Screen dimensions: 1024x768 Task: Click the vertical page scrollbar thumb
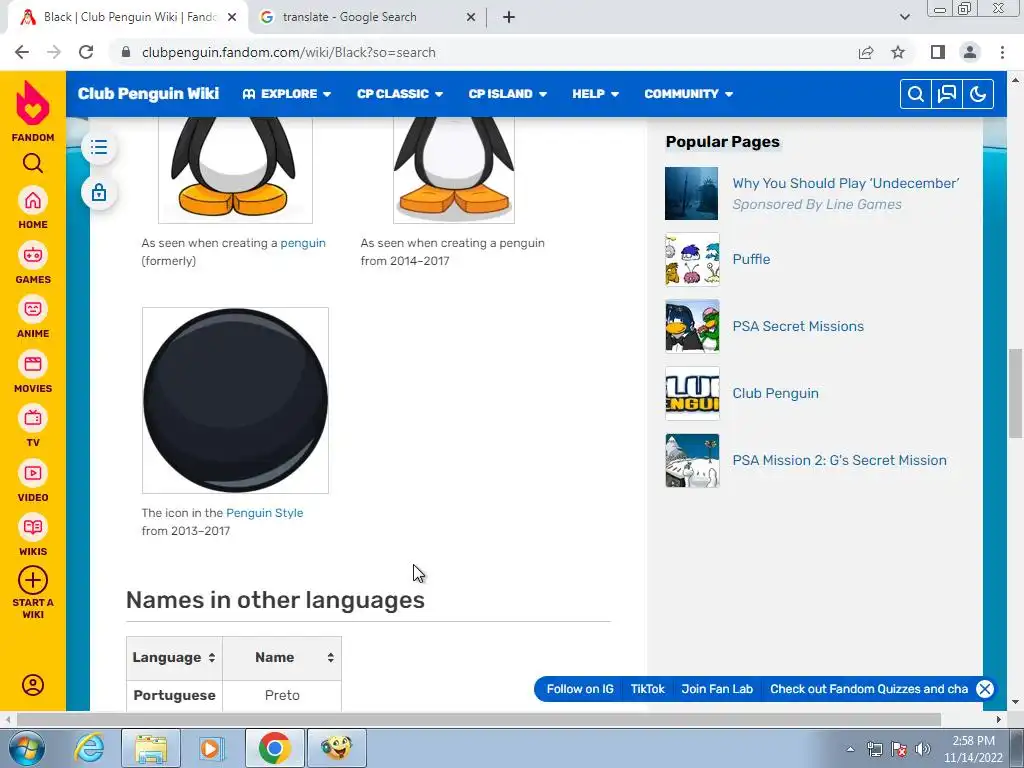[x=1015, y=394]
